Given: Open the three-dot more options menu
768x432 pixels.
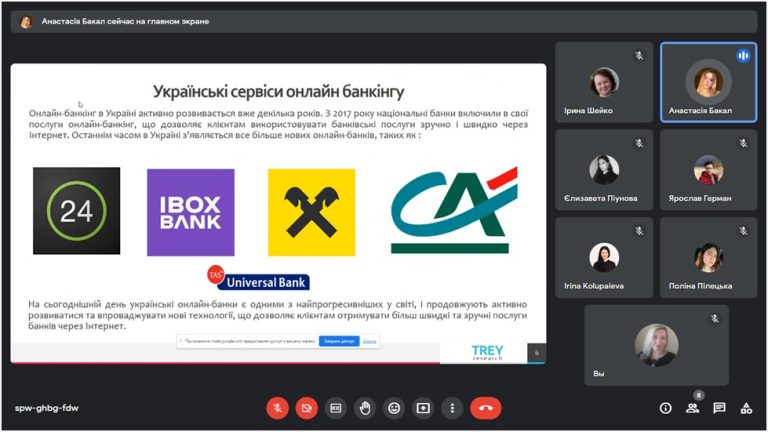Looking at the screenshot, I should coord(452,408).
